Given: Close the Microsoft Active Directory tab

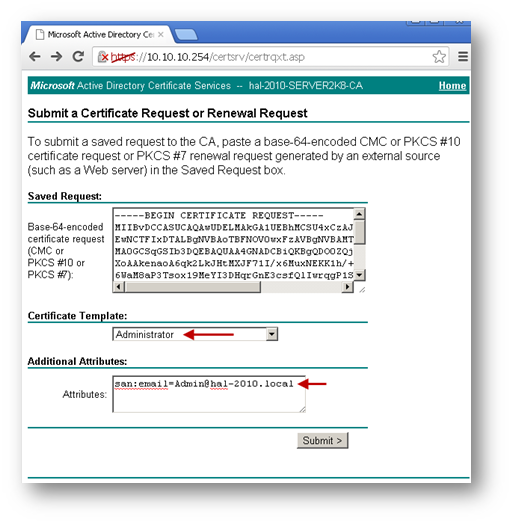Looking at the screenshot, I should pos(161,34).
